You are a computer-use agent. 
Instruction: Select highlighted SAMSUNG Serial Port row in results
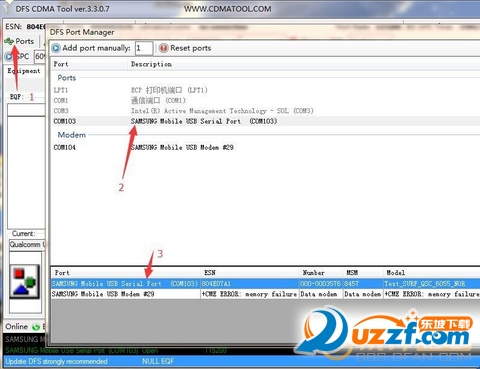pyautogui.click(x=265, y=284)
